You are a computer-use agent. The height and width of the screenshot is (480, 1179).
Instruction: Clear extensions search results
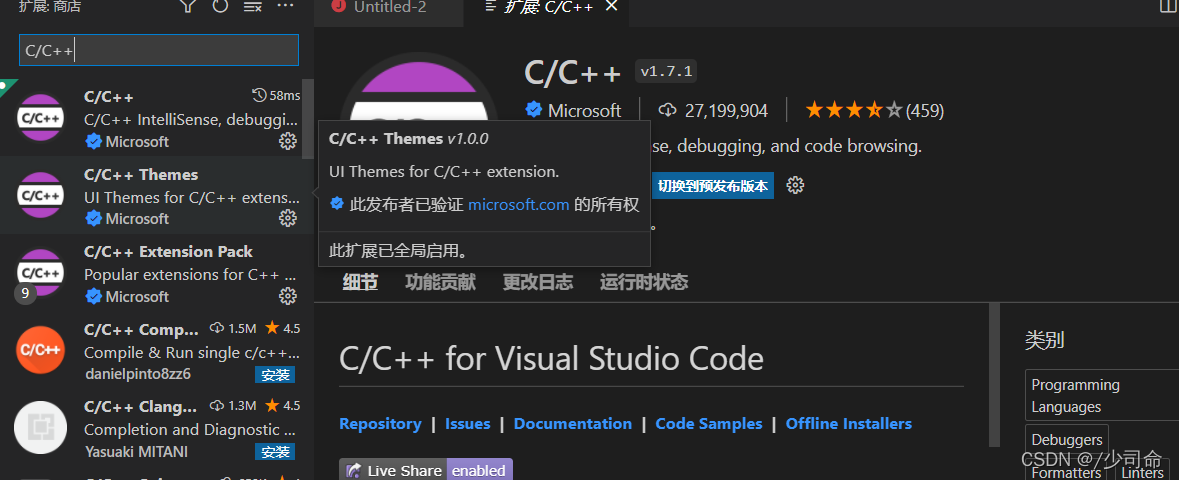[253, 7]
